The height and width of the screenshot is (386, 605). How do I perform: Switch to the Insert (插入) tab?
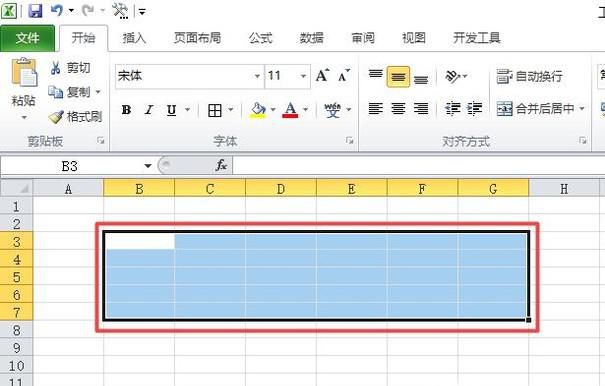tap(134, 38)
